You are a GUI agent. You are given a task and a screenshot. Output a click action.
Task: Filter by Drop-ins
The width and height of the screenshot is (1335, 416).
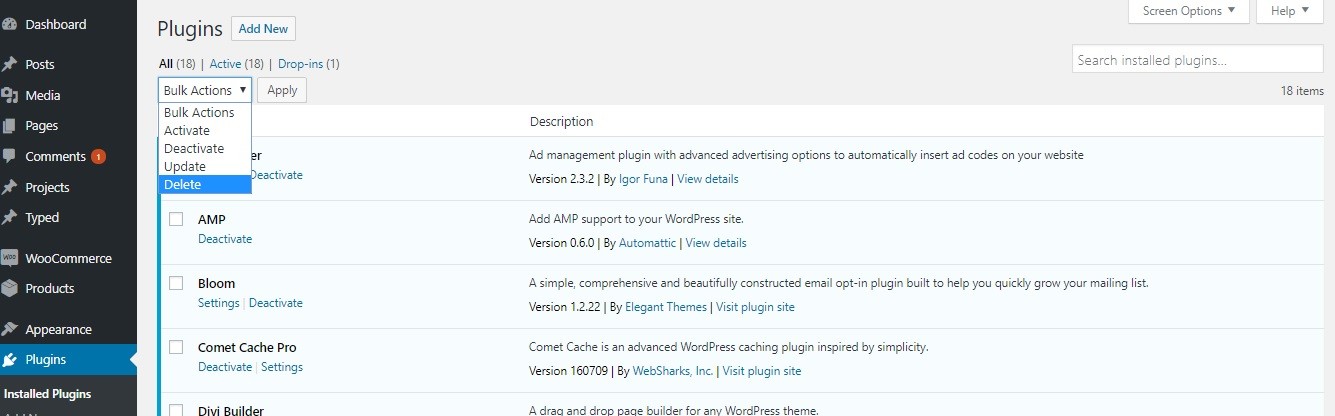click(x=300, y=64)
